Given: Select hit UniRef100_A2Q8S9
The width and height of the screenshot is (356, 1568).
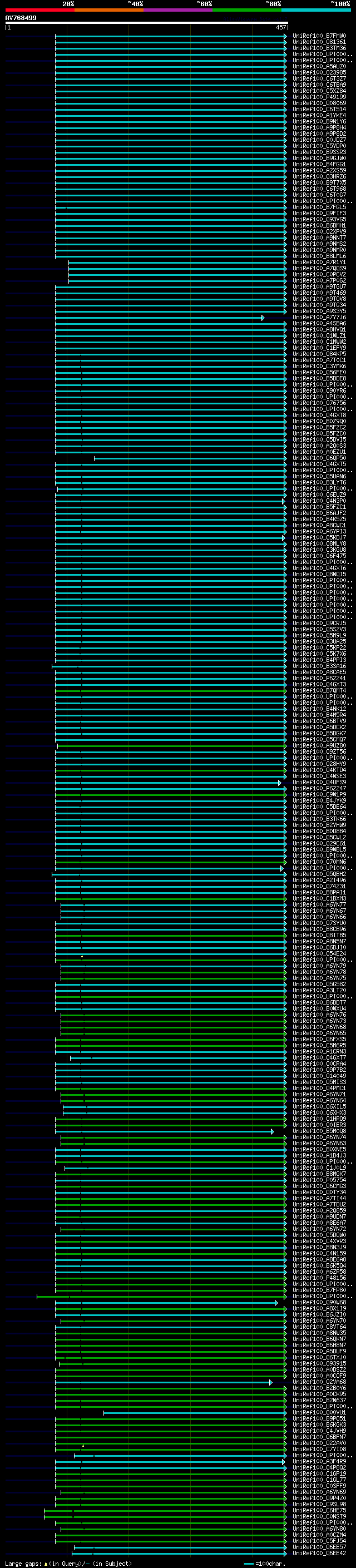Looking at the screenshot, I should click(319, 1211).
